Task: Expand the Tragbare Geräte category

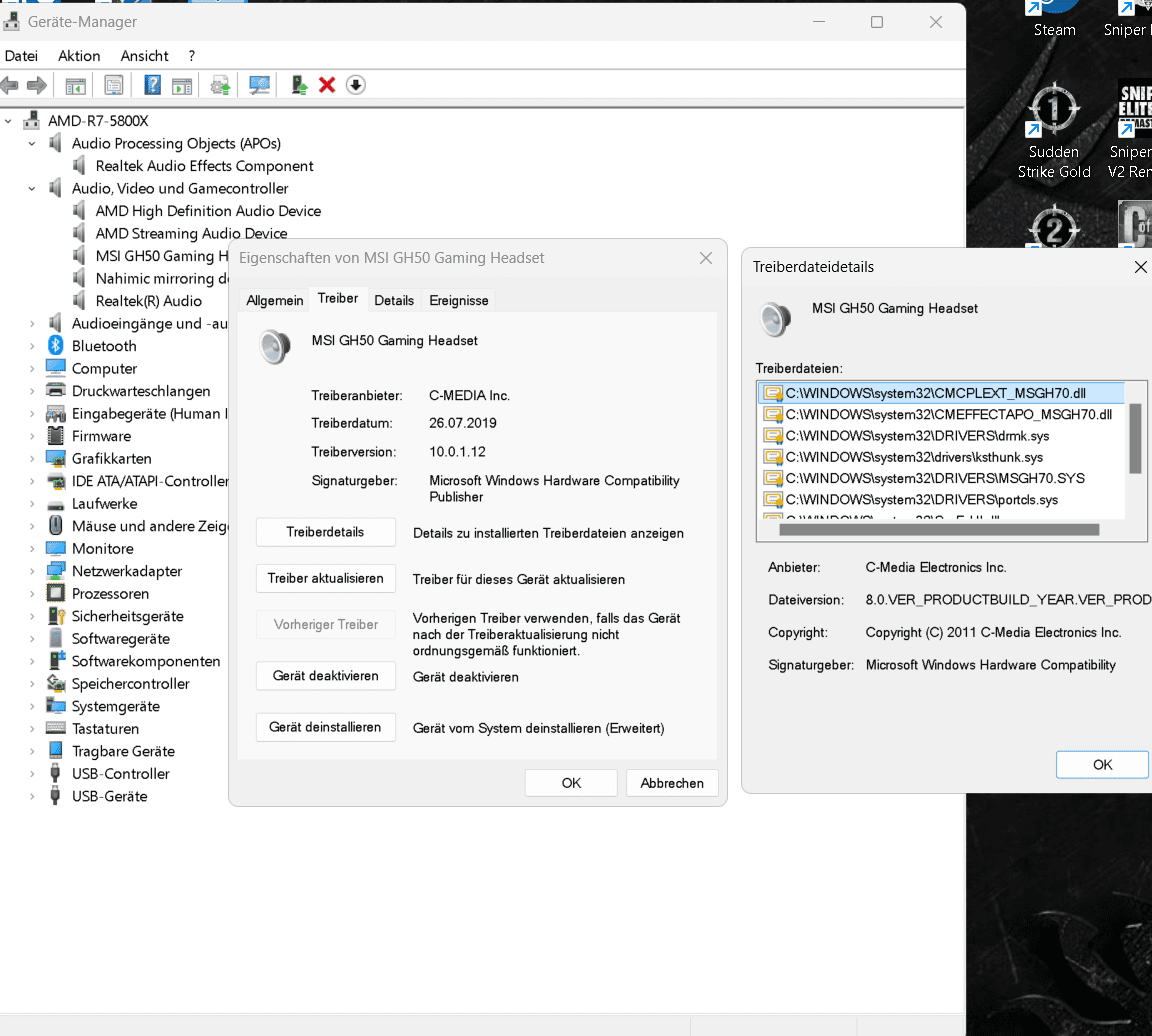Action: (x=32, y=751)
